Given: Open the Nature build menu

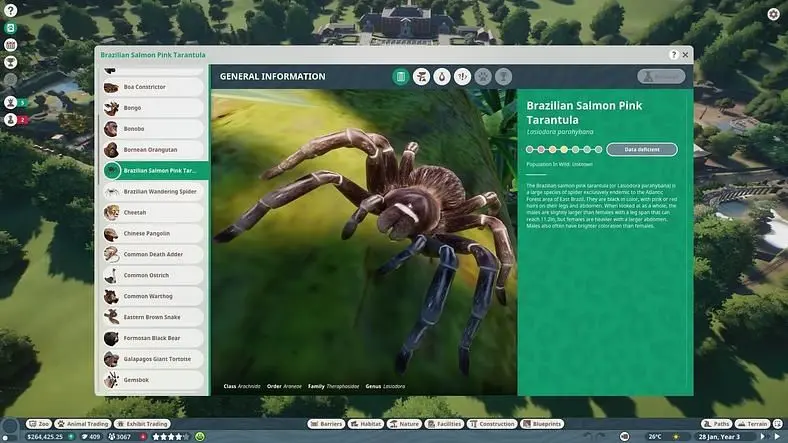Looking at the screenshot, I should click(x=404, y=424).
